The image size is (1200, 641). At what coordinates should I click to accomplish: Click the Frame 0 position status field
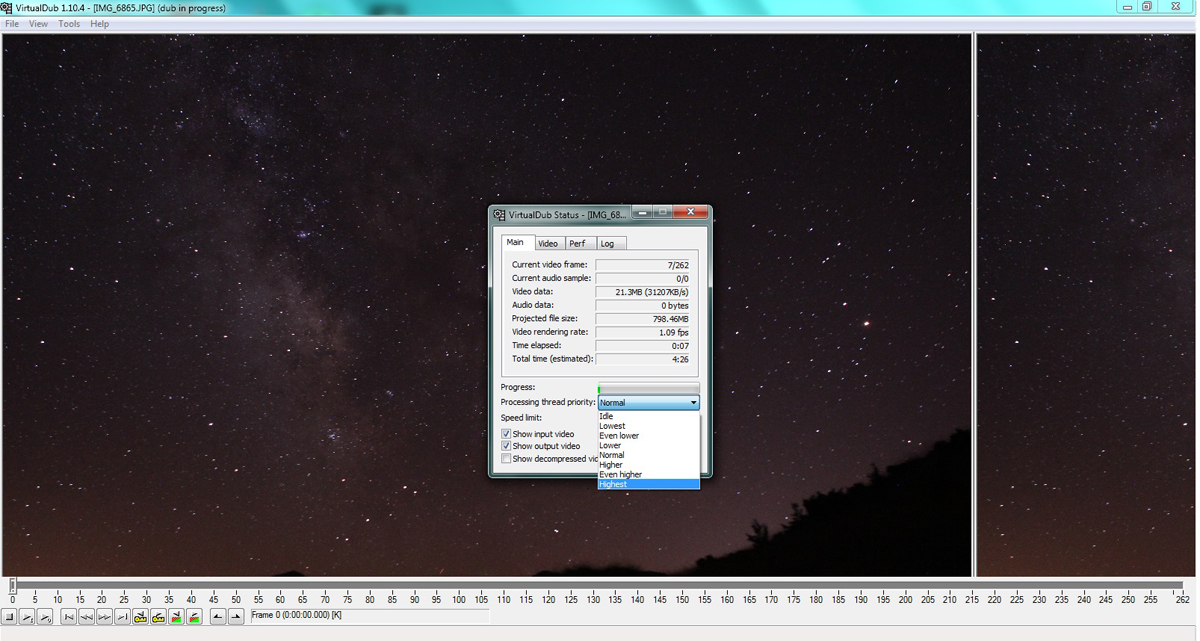tap(369, 615)
